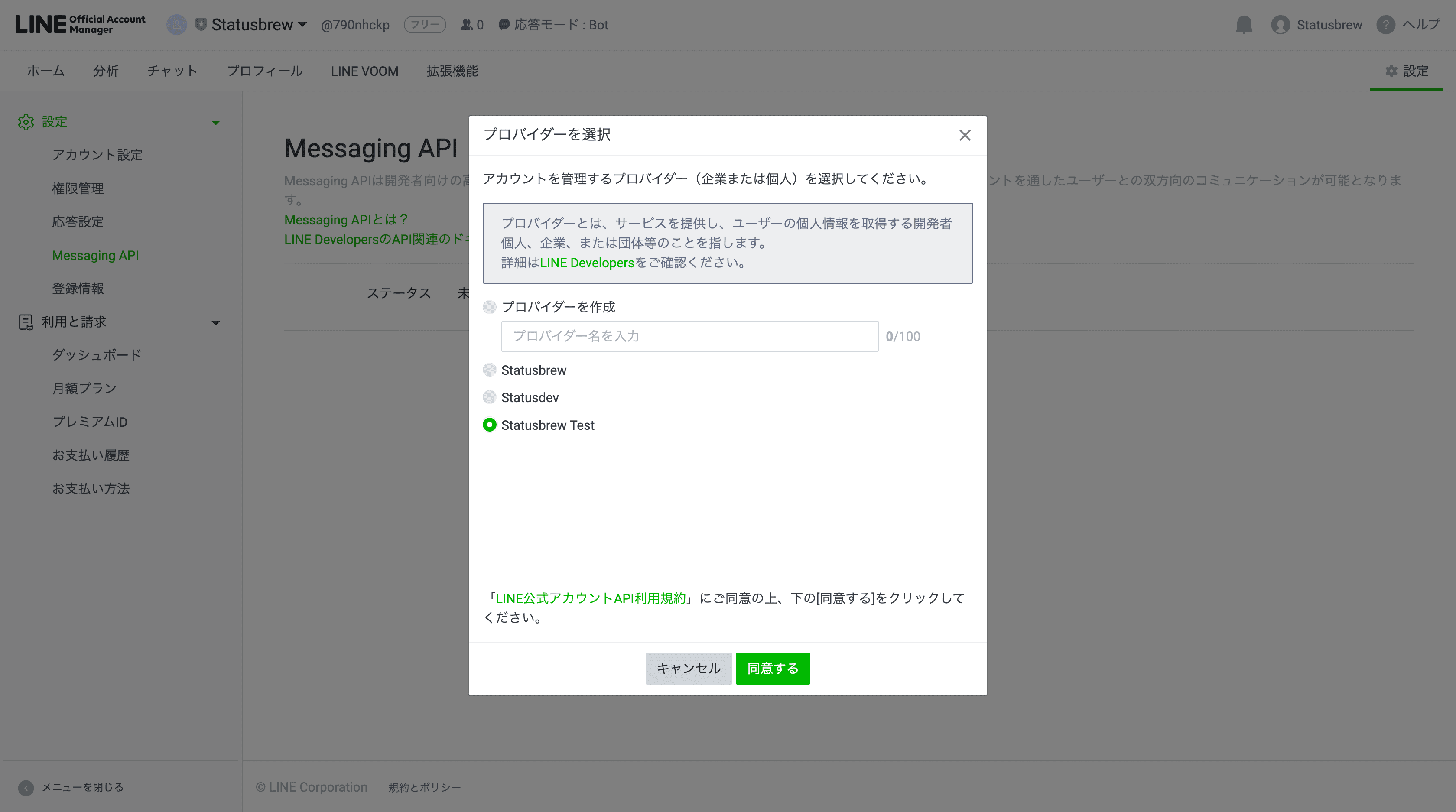Screen dimensions: 1456x812
Task: Click the chat bubble response mode icon
Action: tap(504, 25)
